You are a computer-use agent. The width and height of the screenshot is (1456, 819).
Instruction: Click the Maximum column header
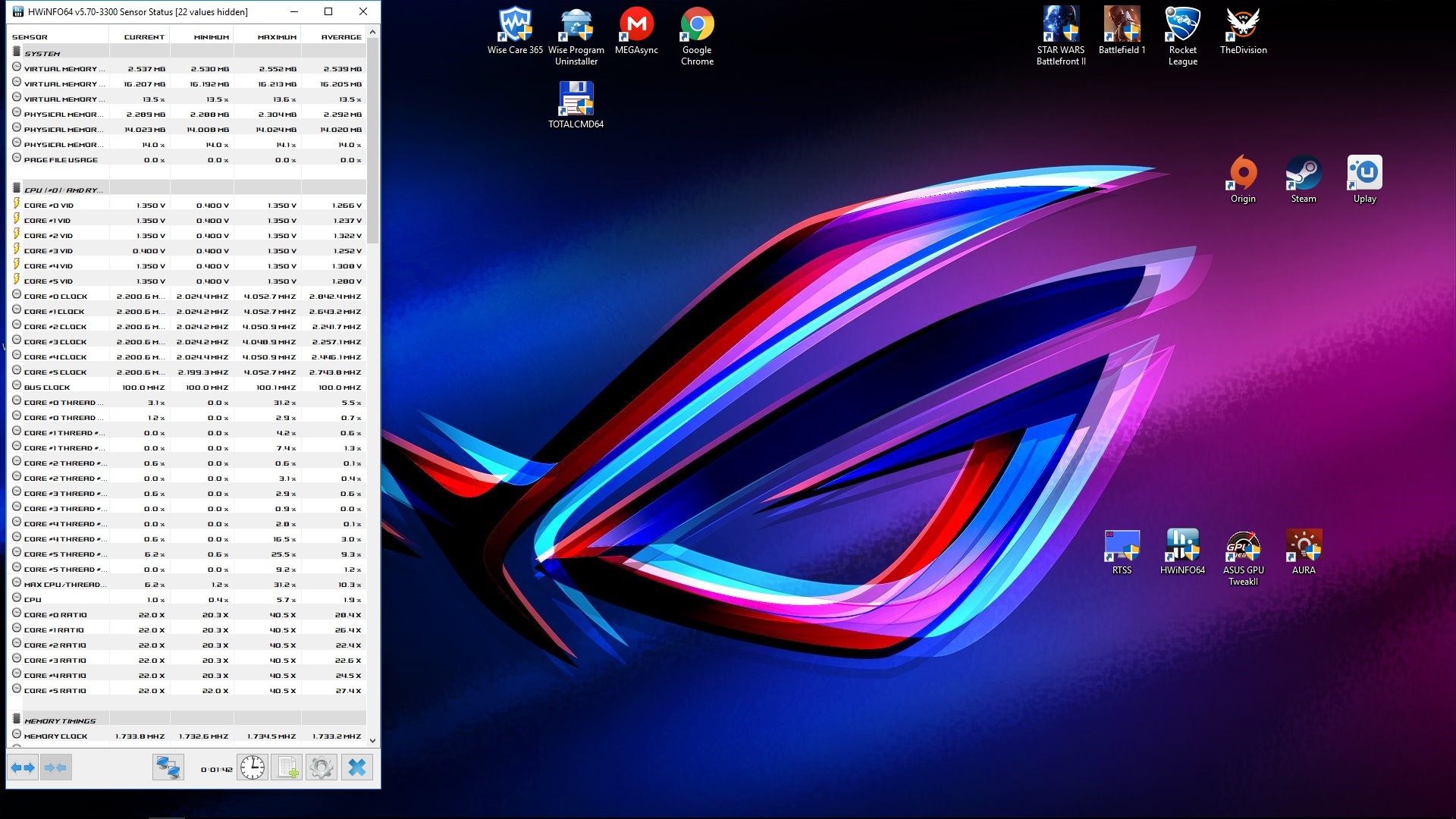pyautogui.click(x=268, y=36)
